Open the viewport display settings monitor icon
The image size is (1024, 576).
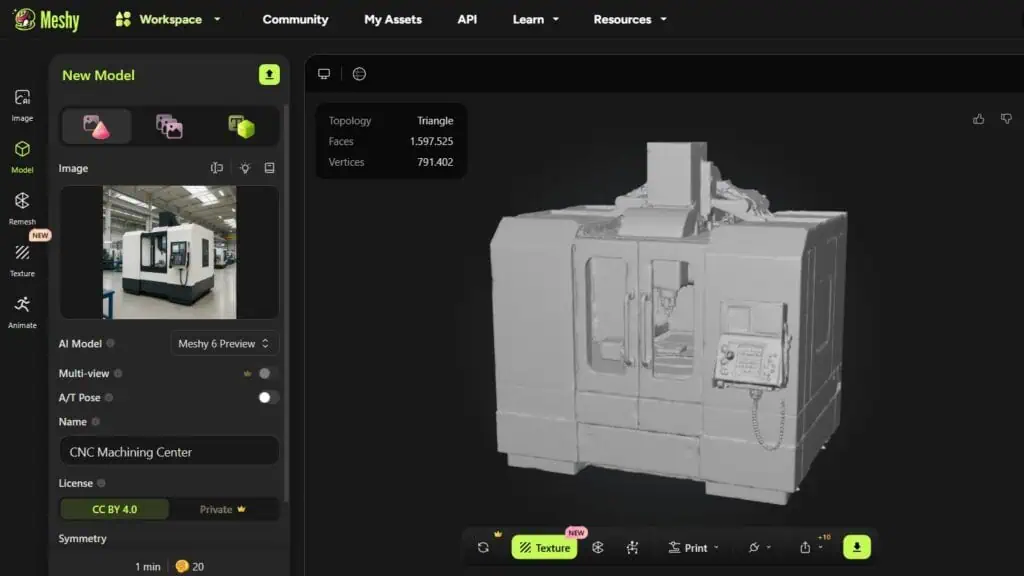[324, 74]
